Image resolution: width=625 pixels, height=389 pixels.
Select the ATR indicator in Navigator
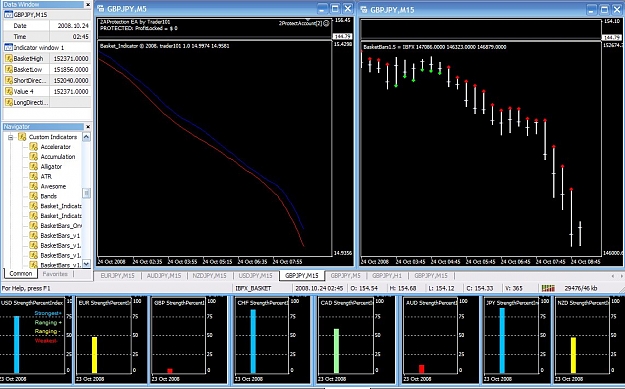46,176
